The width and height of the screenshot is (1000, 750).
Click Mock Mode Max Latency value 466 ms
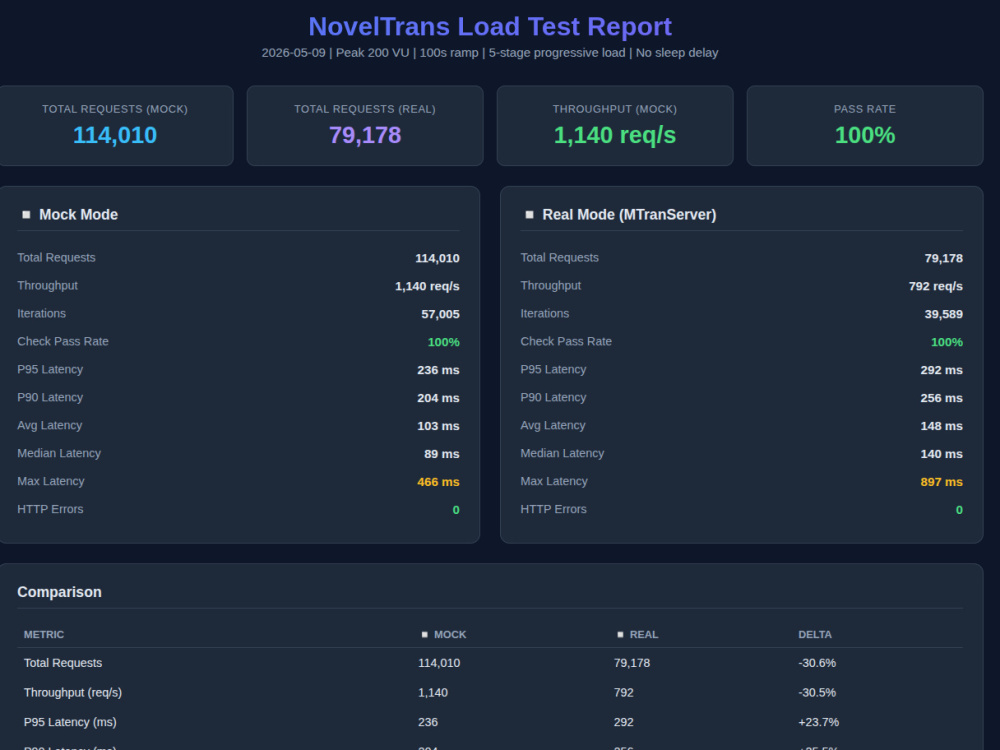438,482
